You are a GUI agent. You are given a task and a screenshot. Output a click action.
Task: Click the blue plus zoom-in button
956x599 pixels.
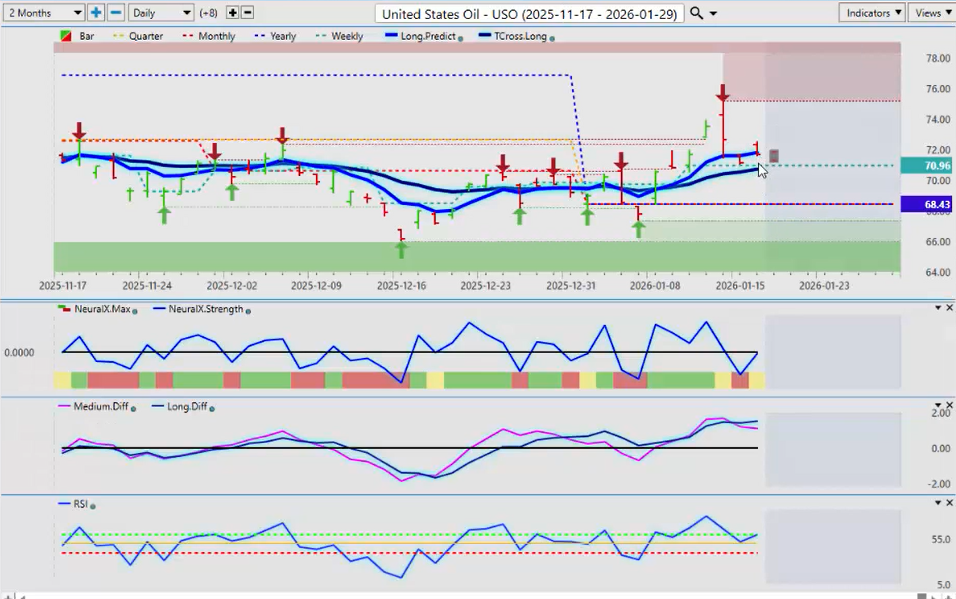pos(96,13)
